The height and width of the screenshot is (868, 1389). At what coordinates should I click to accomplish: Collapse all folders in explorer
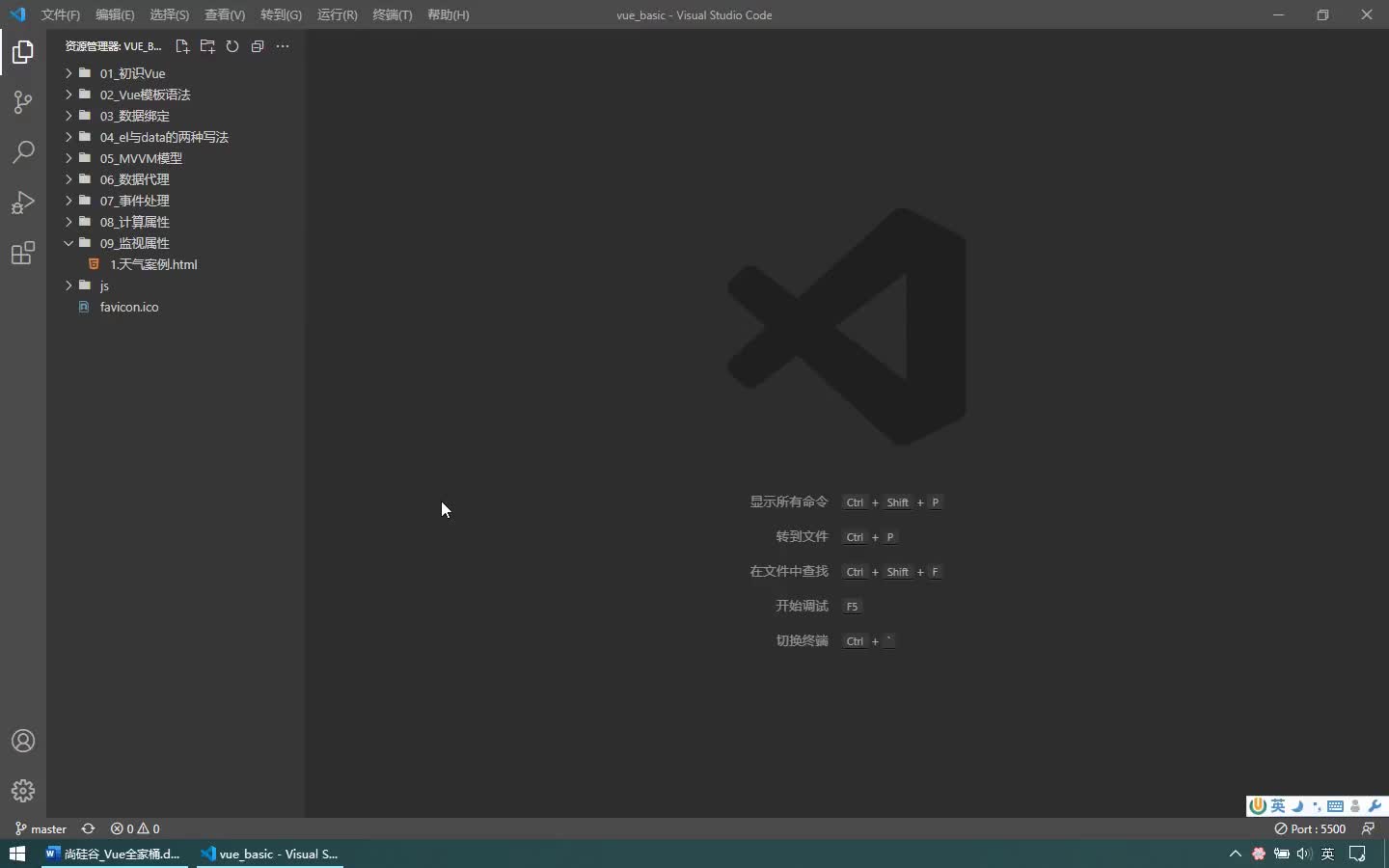[258, 46]
